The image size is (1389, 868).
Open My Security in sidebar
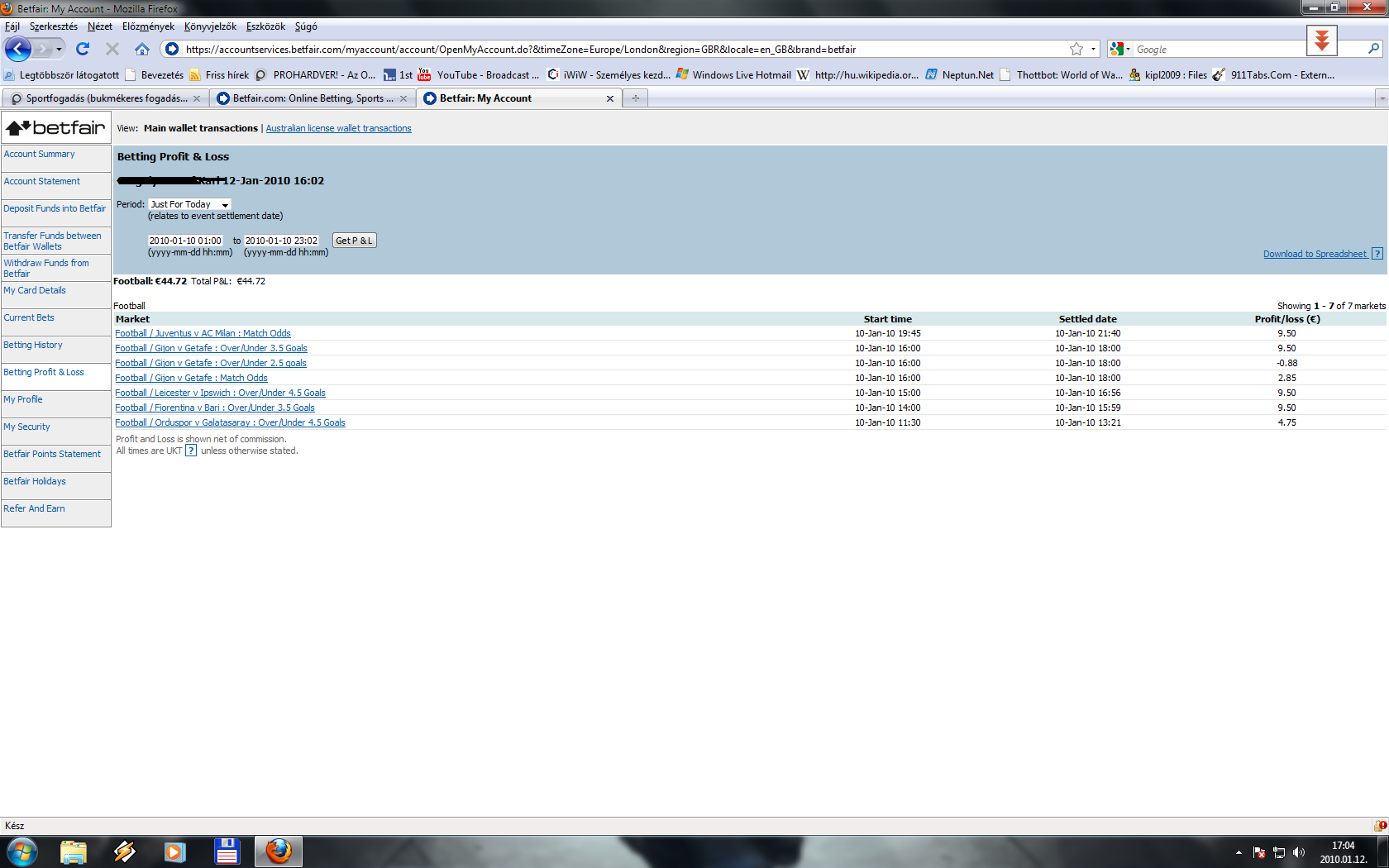click(26, 427)
